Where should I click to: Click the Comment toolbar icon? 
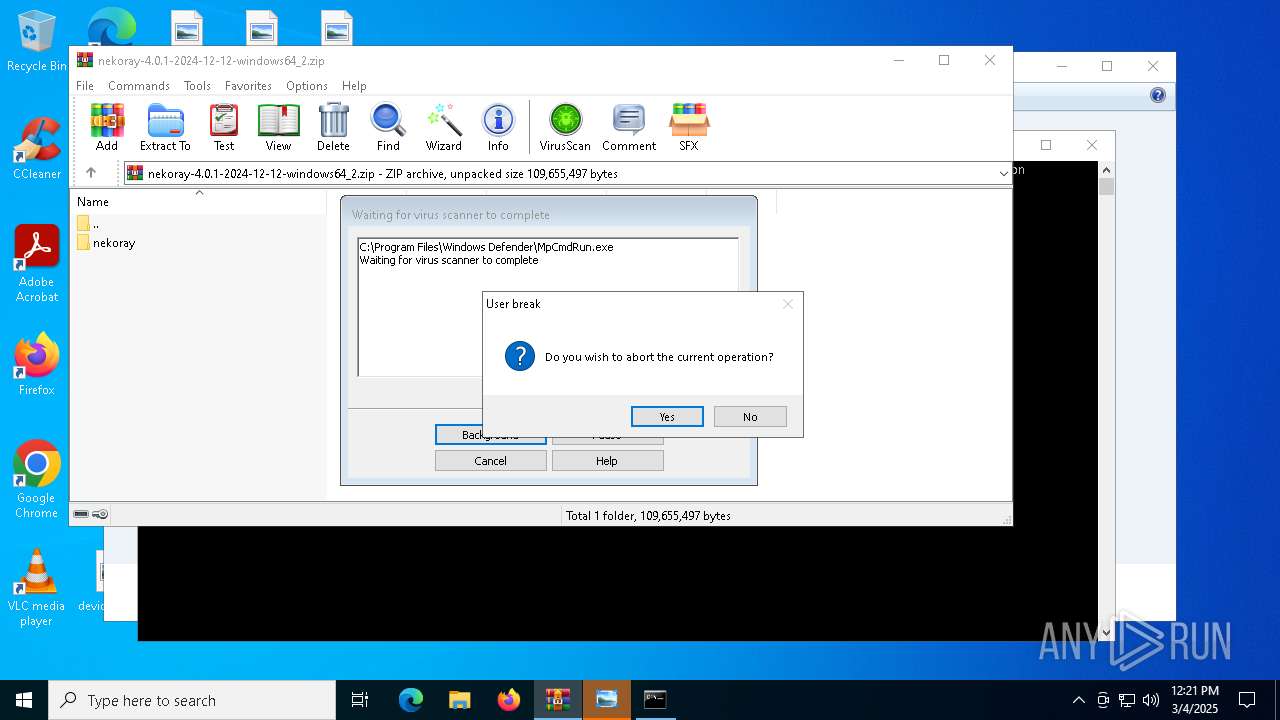tap(629, 127)
